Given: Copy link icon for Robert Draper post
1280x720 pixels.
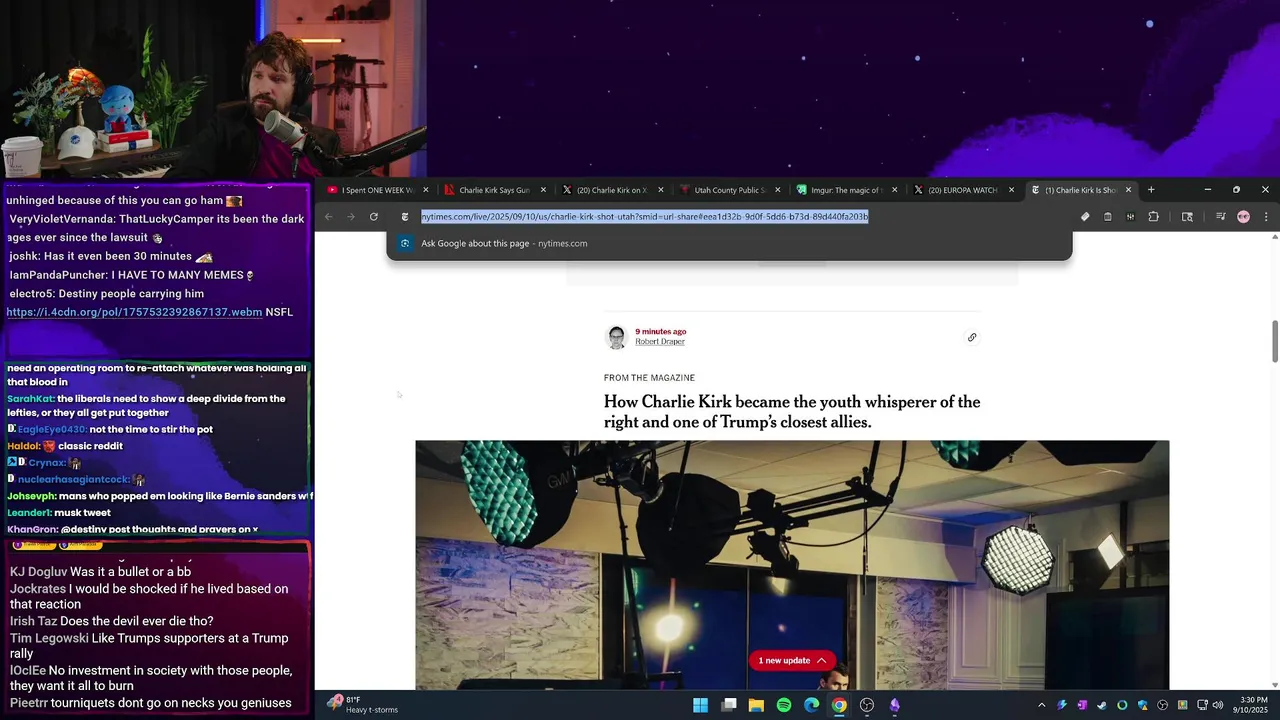Looking at the screenshot, I should pos(972,338).
